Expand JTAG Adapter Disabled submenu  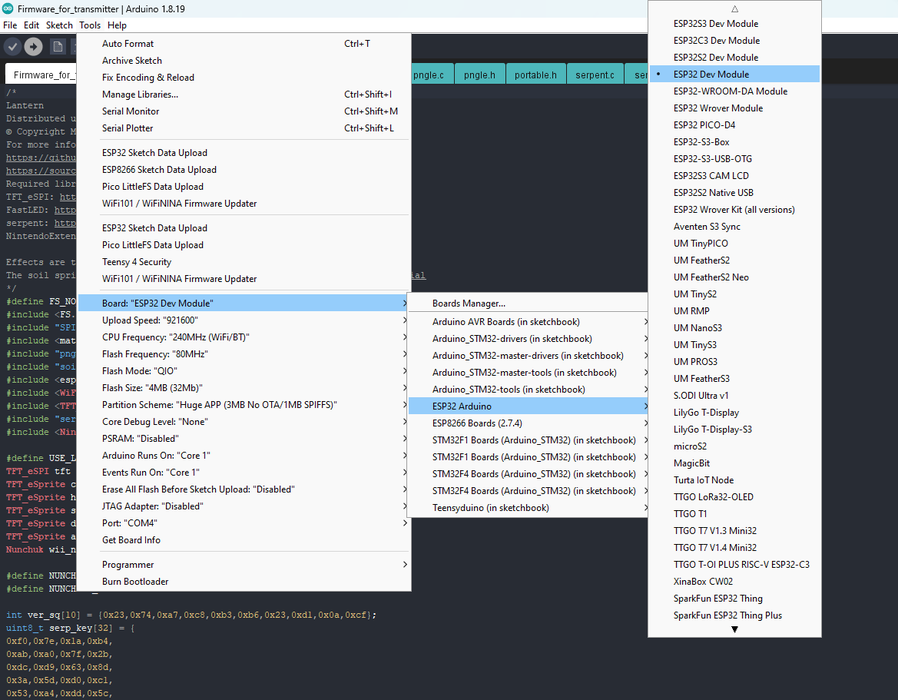point(244,506)
